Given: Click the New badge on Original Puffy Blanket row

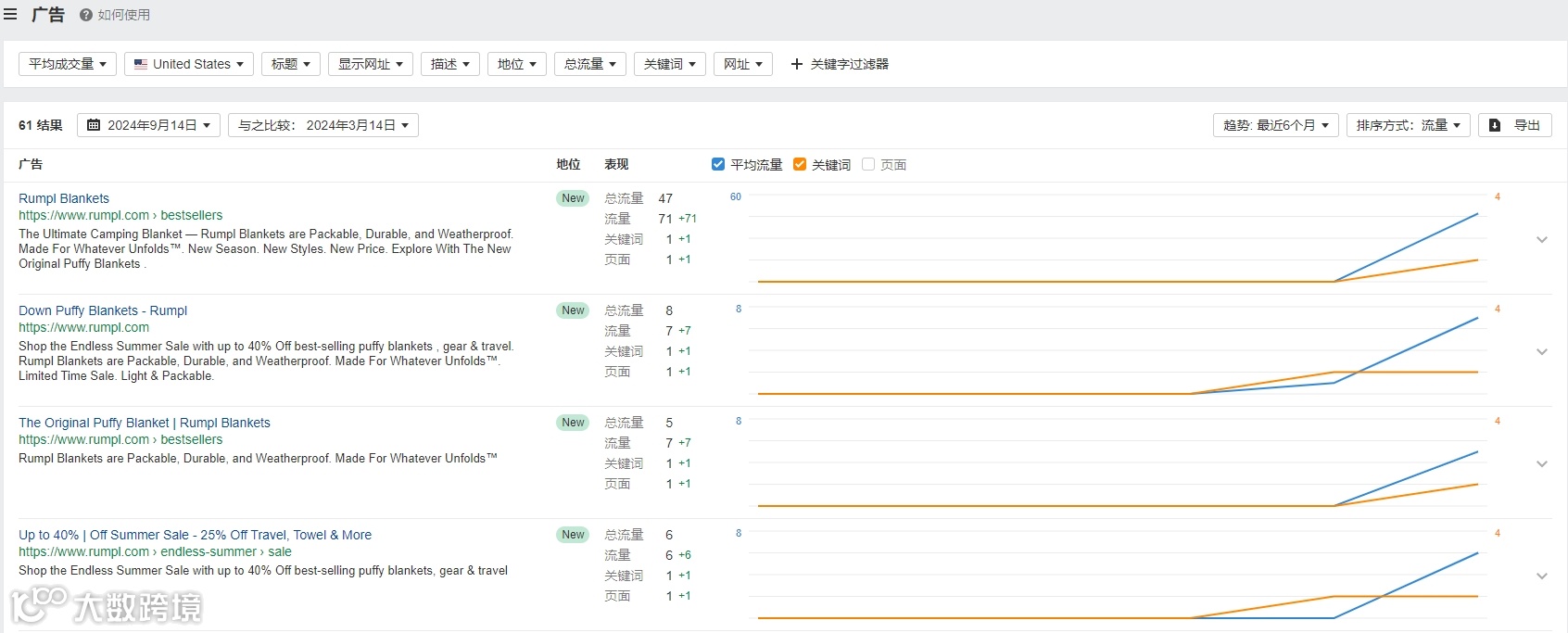Looking at the screenshot, I should click(x=573, y=423).
